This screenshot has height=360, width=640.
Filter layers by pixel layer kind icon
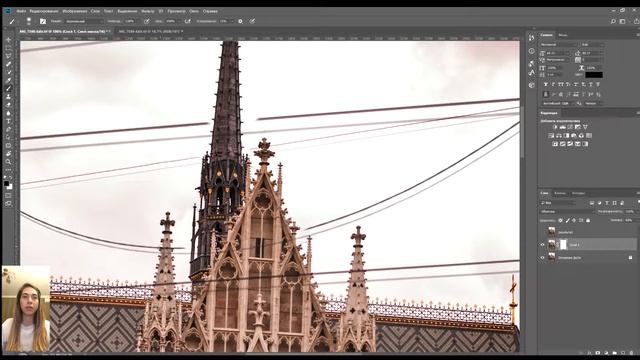click(x=592, y=203)
